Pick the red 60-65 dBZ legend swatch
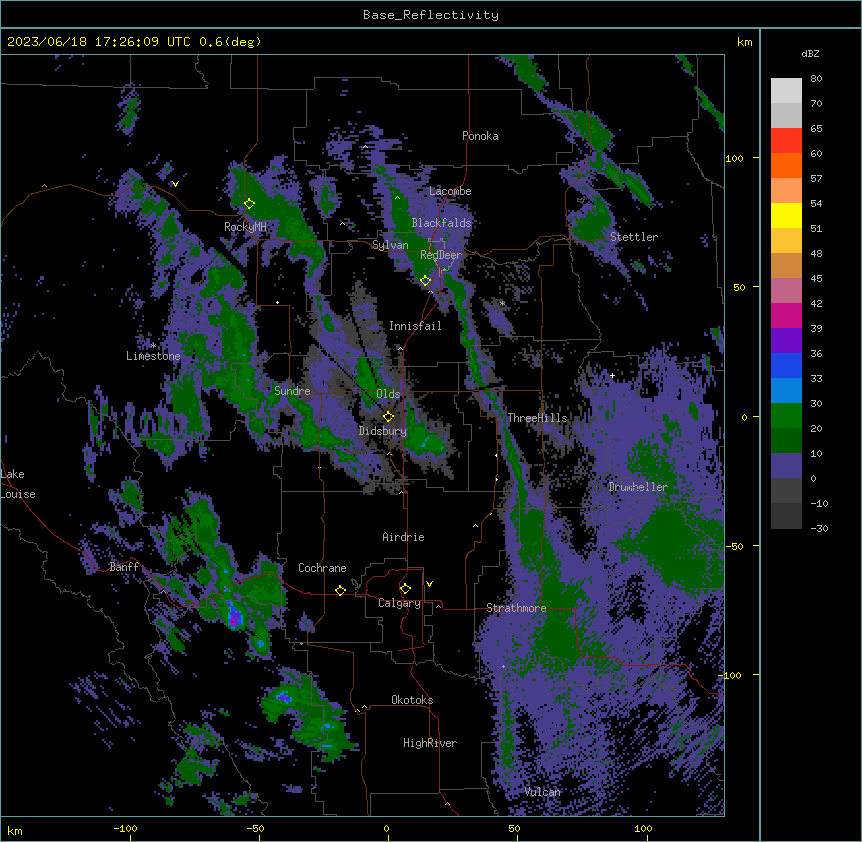This screenshot has height=842, width=862. [x=786, y=141]
